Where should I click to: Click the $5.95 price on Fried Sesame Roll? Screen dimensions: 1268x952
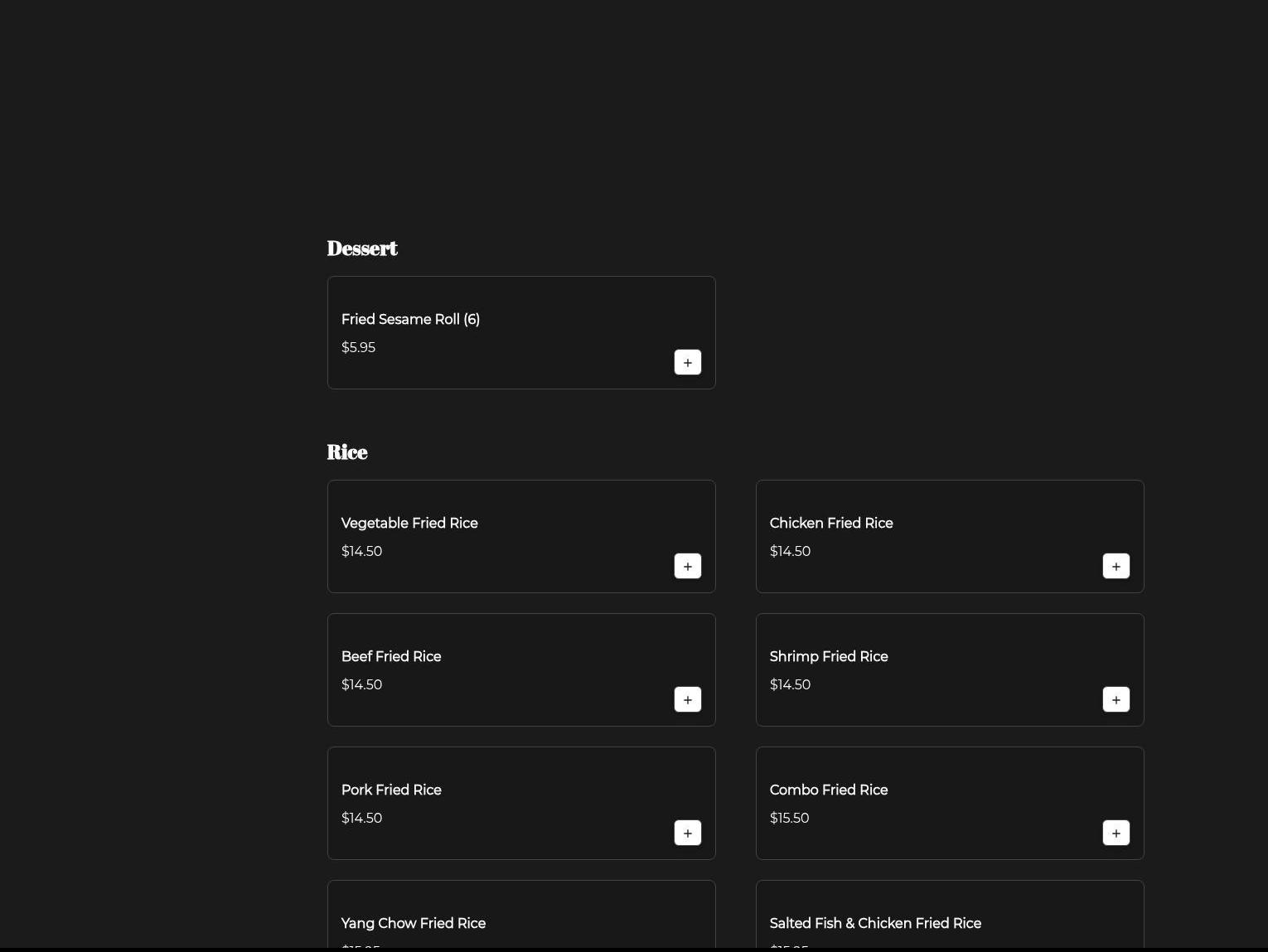[x=358, y=347]
